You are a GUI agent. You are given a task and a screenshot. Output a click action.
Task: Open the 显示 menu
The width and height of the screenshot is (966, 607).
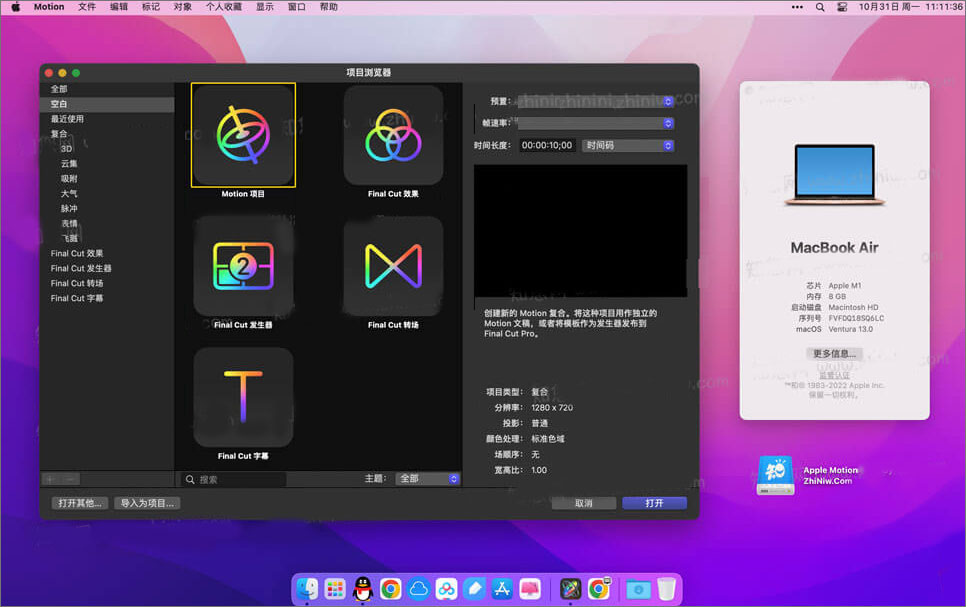click(x=265, y=7)
